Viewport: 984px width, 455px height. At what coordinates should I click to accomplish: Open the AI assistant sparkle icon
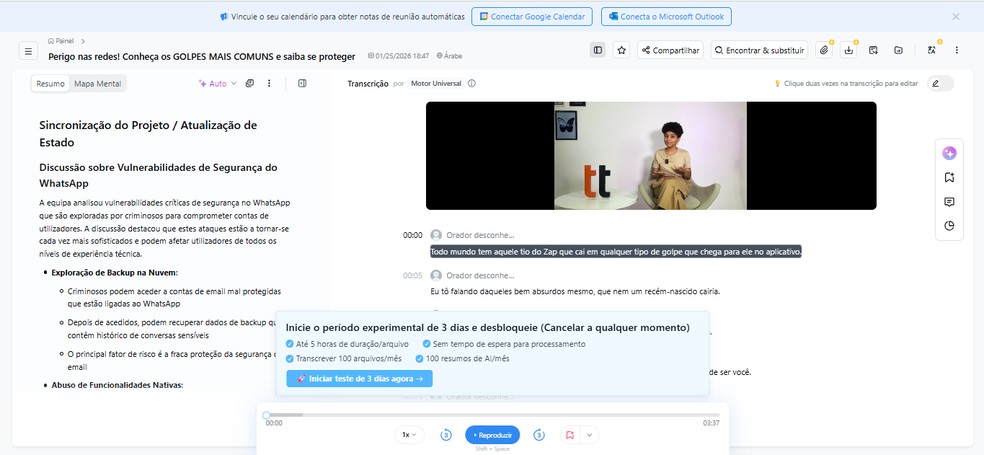pyautogui.click(x=949, y=153)
